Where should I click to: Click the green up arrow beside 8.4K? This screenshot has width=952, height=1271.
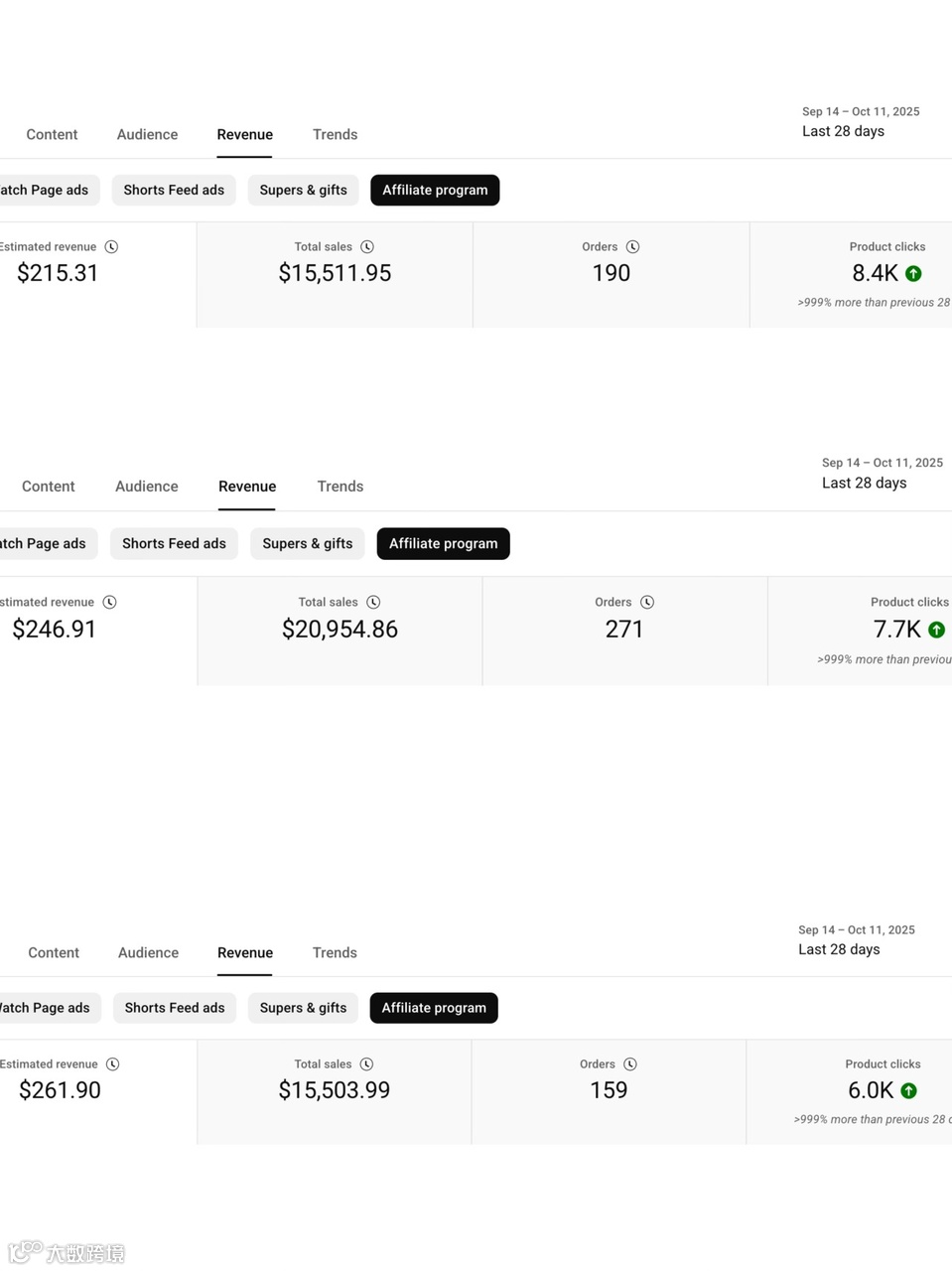(x=914, y=274)
